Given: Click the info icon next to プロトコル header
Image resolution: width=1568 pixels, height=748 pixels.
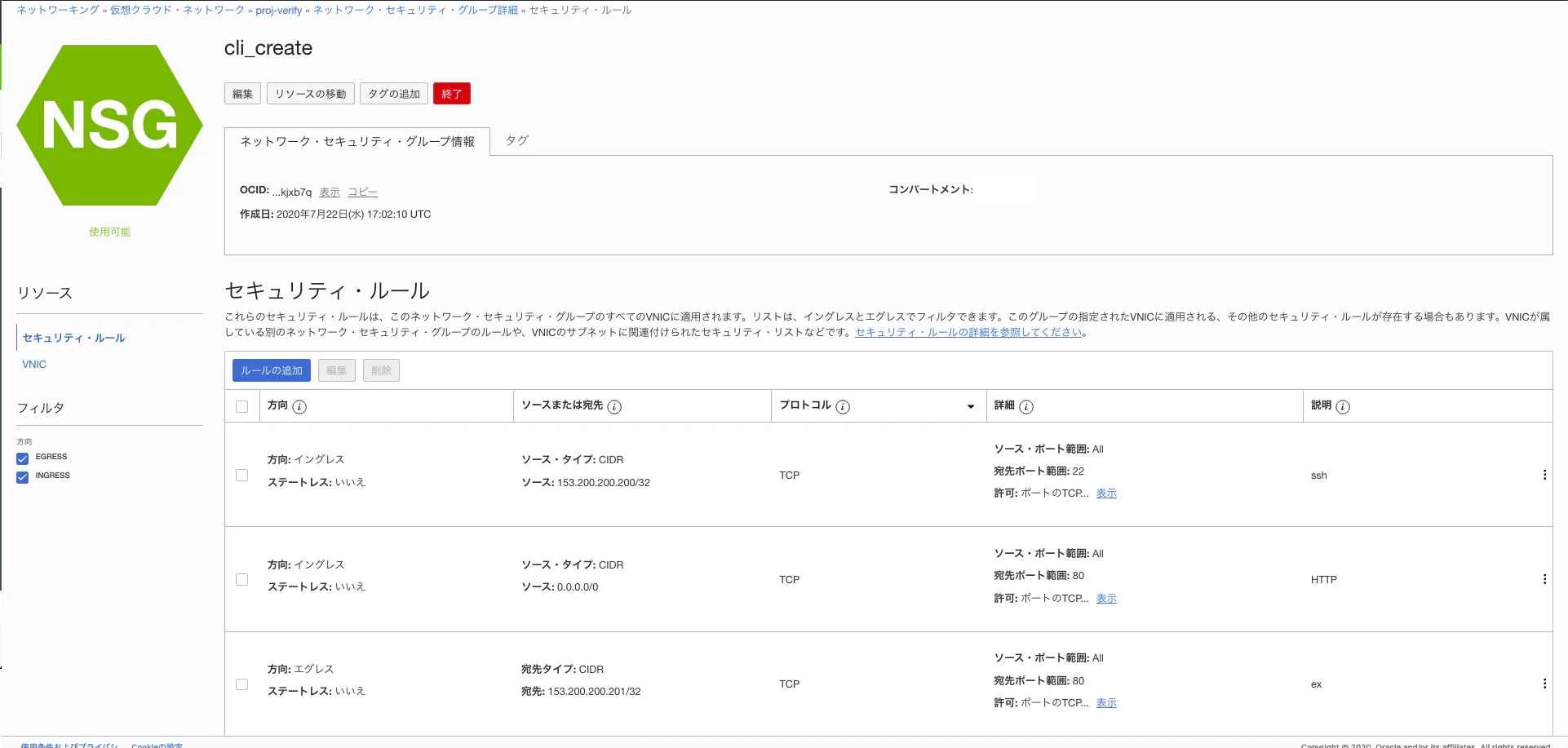Looking at the screenshot, I should tap(843, 406).
